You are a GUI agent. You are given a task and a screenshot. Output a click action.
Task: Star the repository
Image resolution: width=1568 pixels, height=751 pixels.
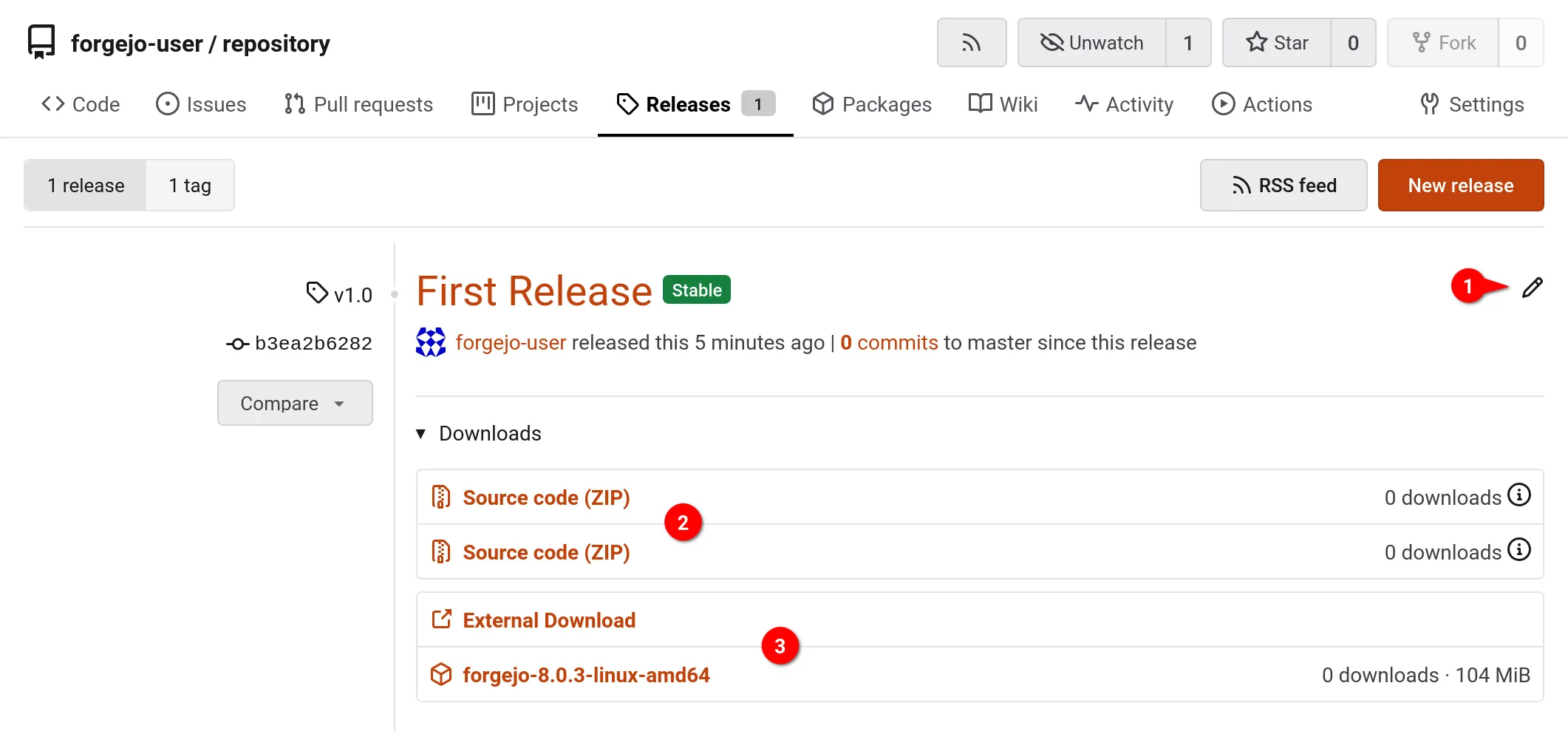[1277, 43]
